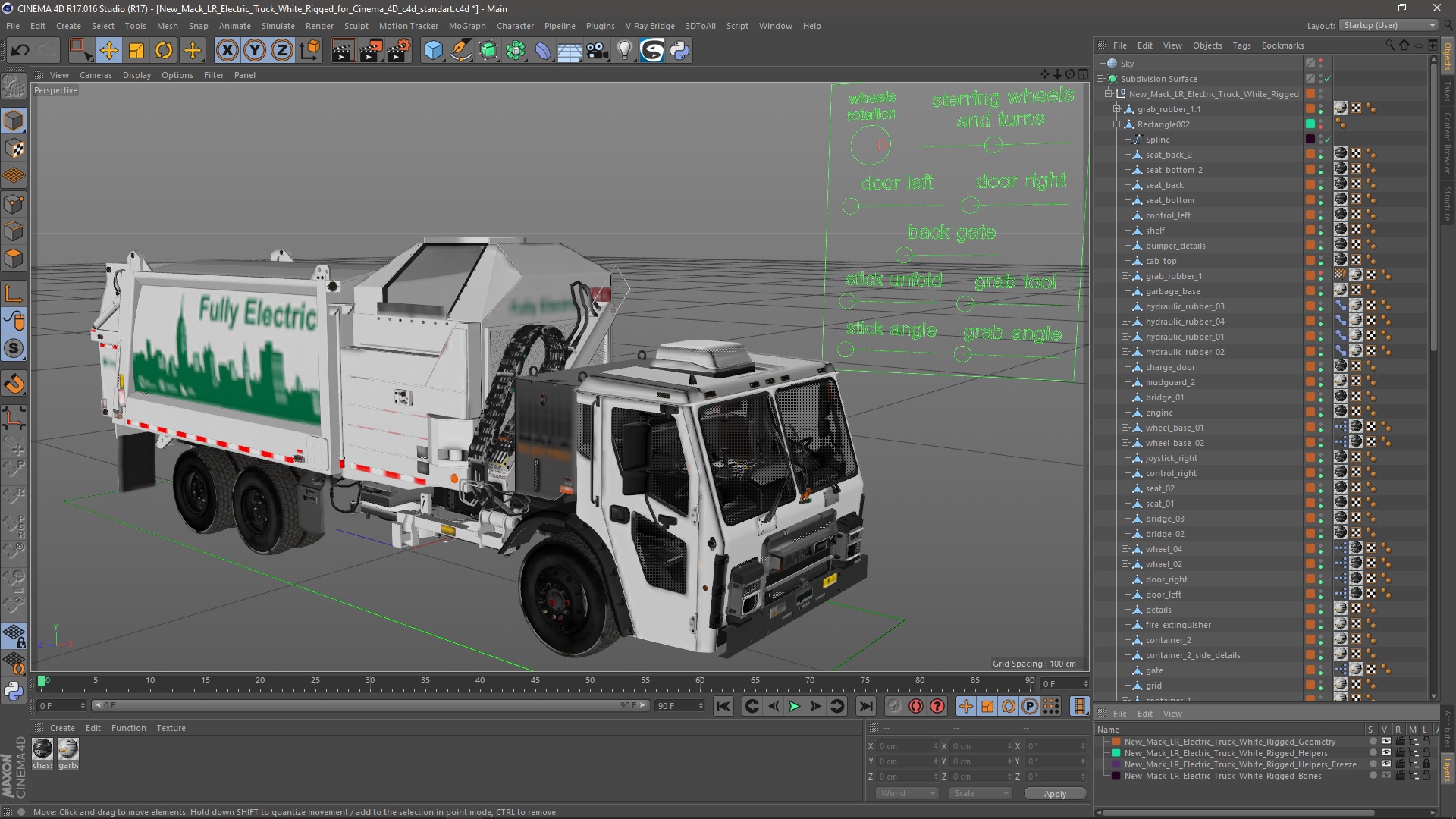This screenshot has height=819, width=1456.
Task: Collapse the Rectangle002 object
Action: (x=1116, y=124)
